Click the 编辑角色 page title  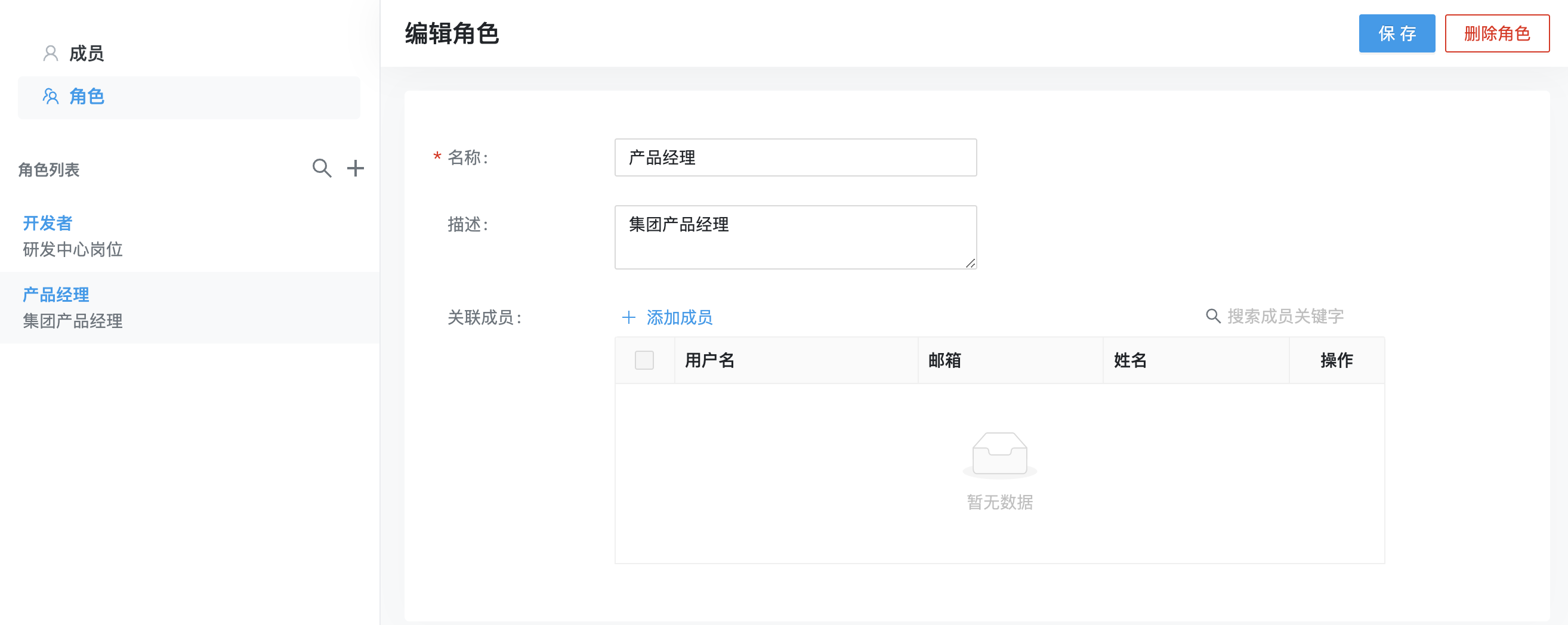coord(452,33)
